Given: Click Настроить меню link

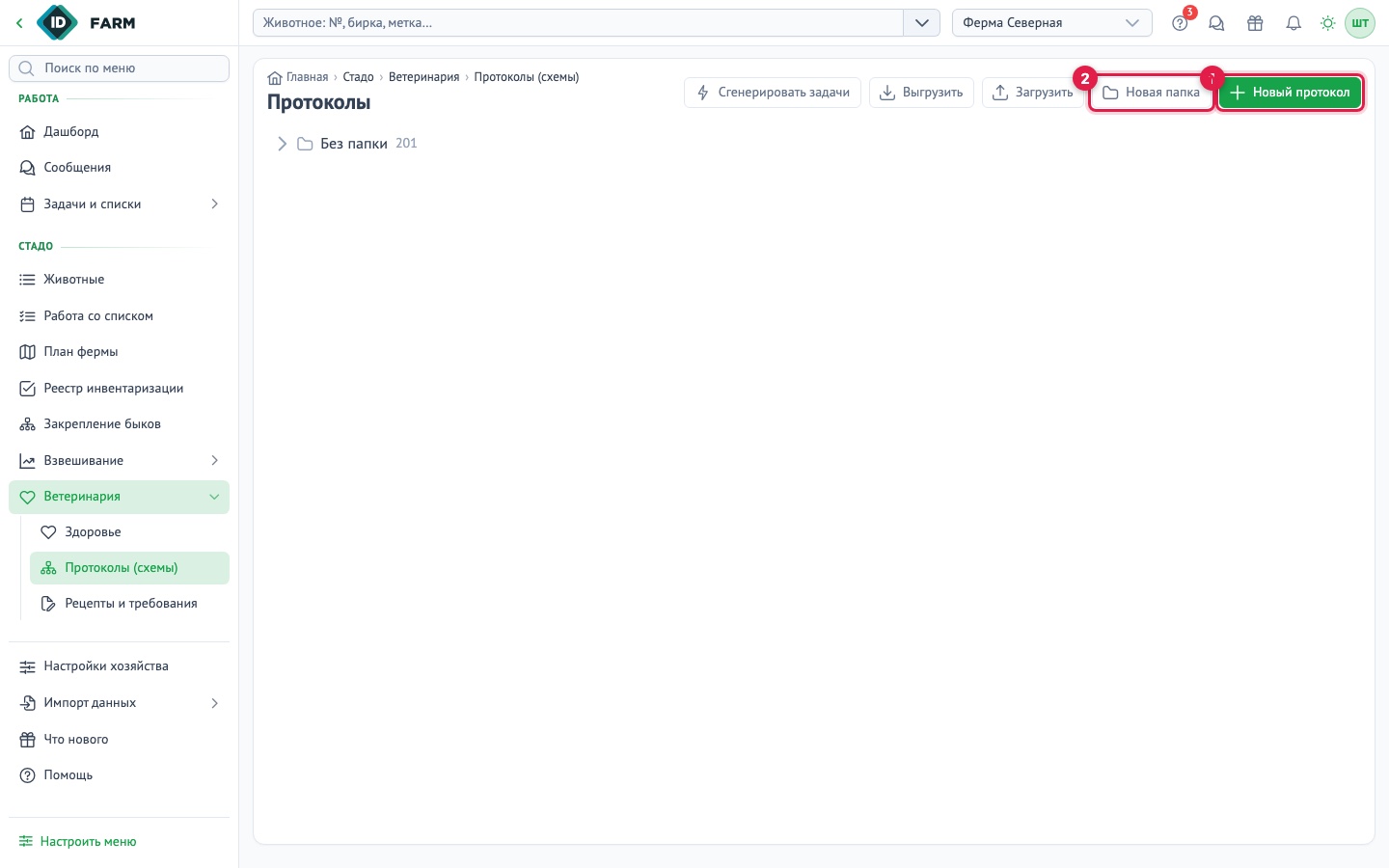Looking at the screenshot, I should click(x=78, y=842).
